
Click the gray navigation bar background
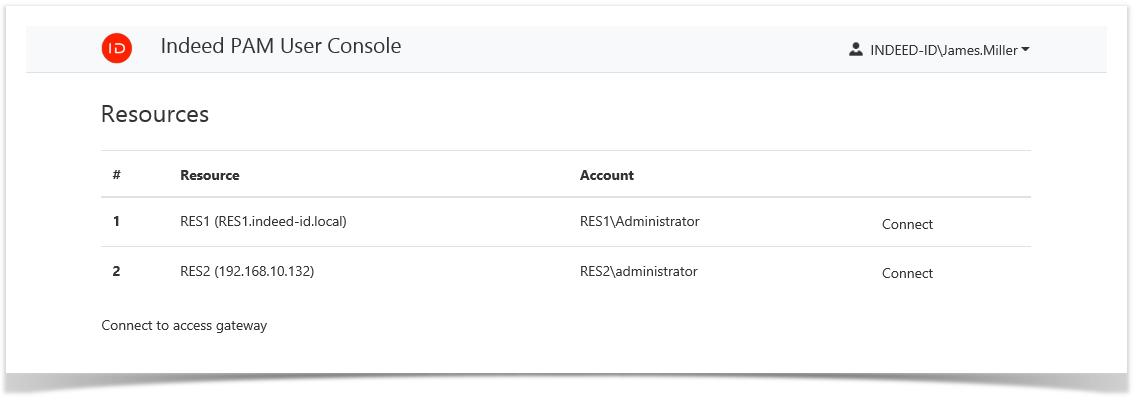coord(600,49)
